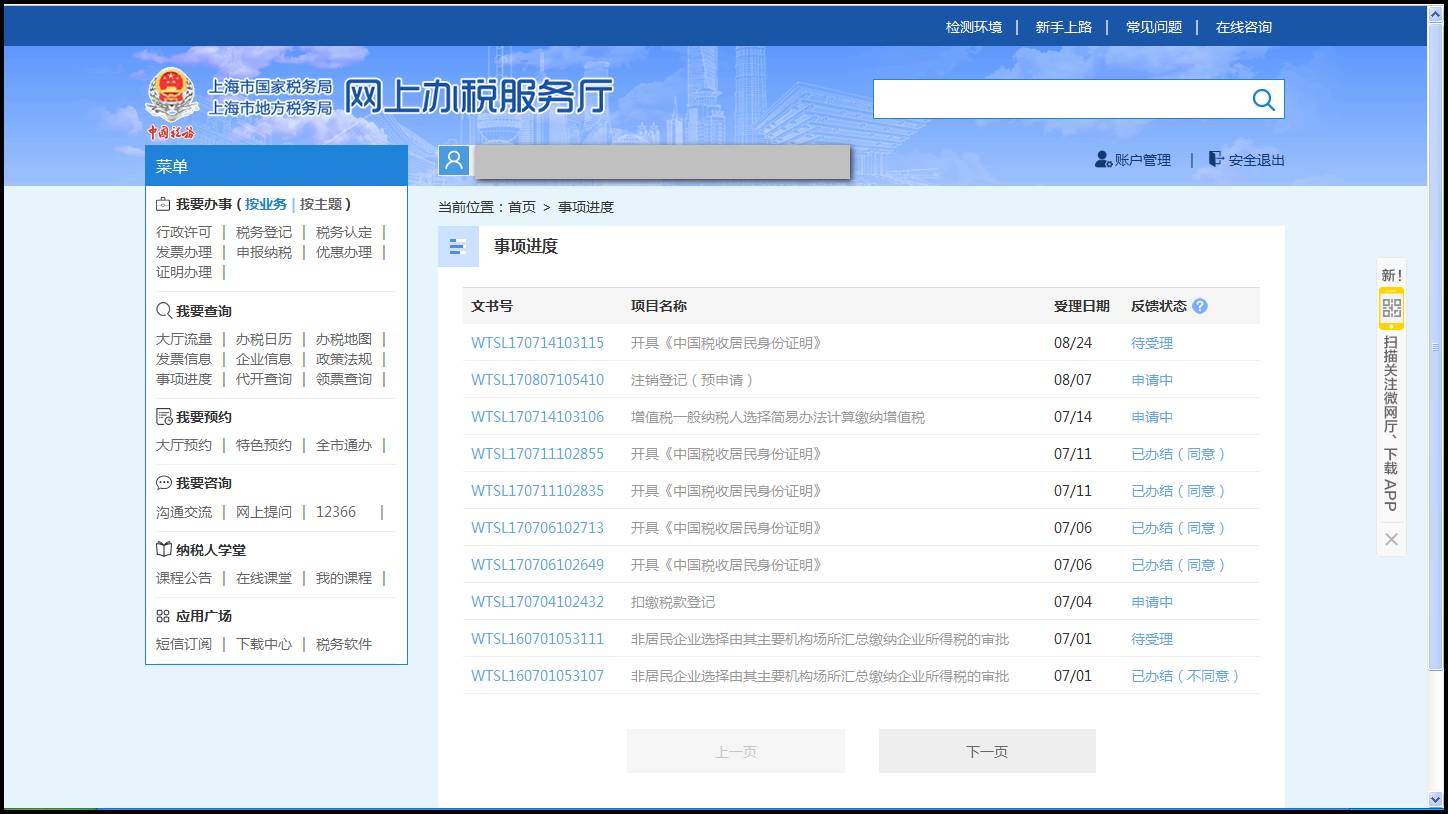1448x814 pixels.
Task: Click 账户管理 link
Action: pyautogui.click(x=1143, y=160)
